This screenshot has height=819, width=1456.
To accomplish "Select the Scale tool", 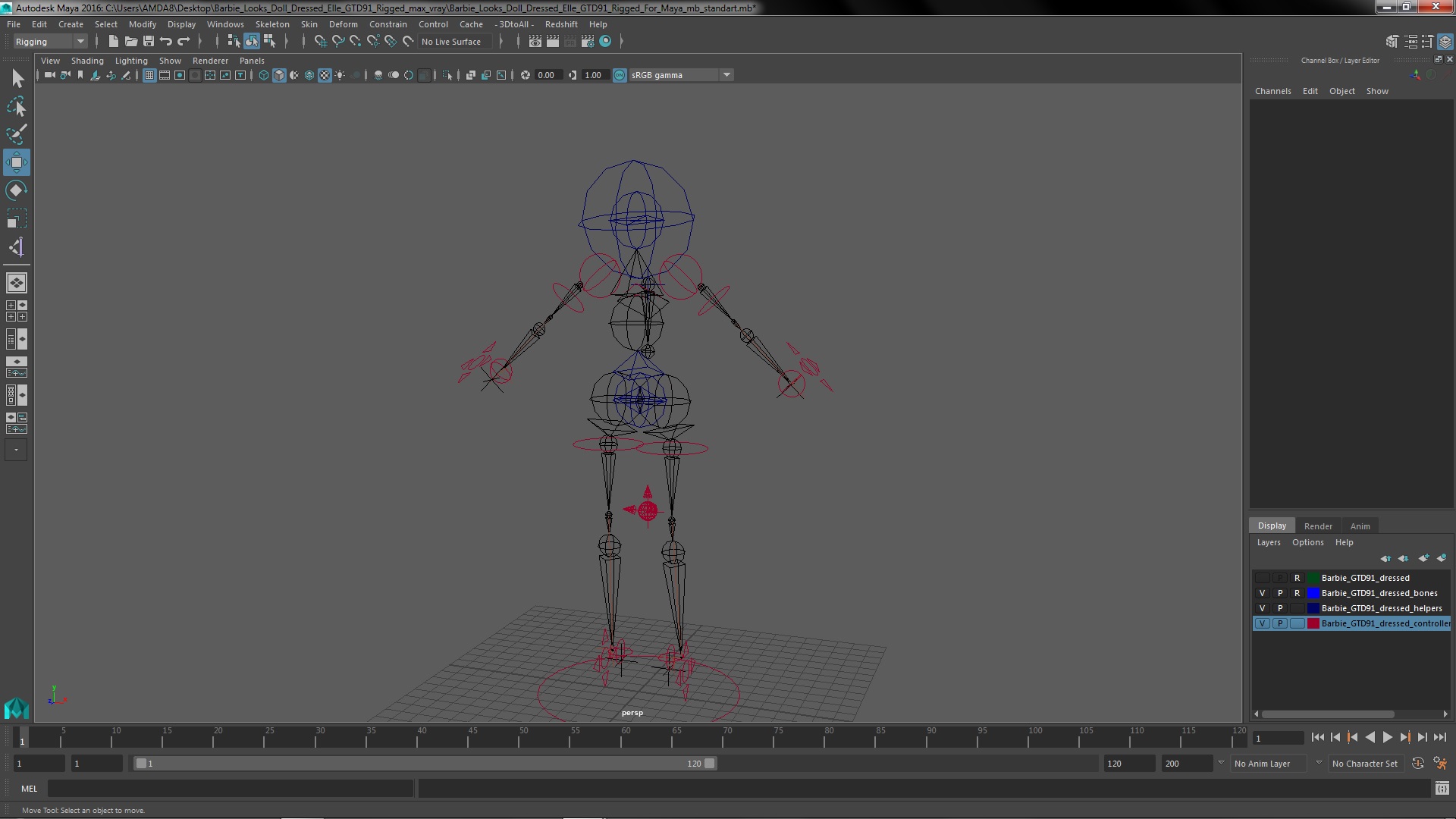I will (x=17, y=218).
